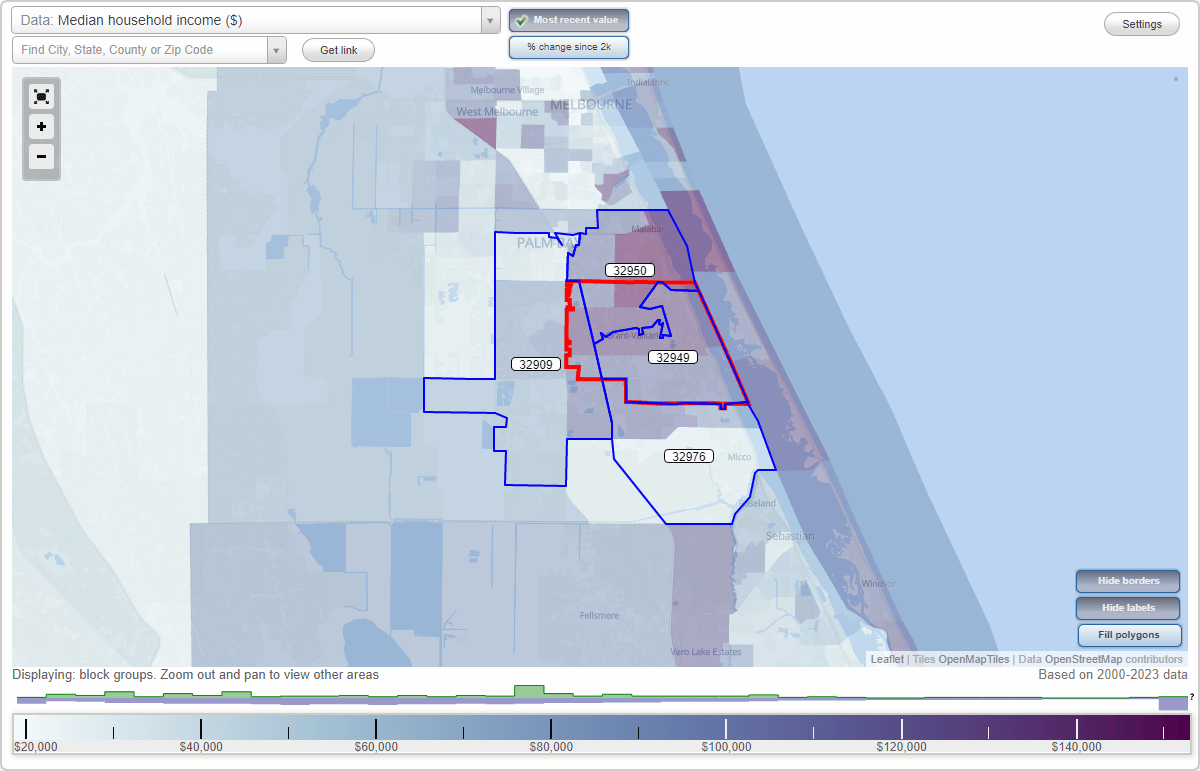Open the OpenMapTiles attribution link
The image size is (1200, 771).
coord(974,659)
